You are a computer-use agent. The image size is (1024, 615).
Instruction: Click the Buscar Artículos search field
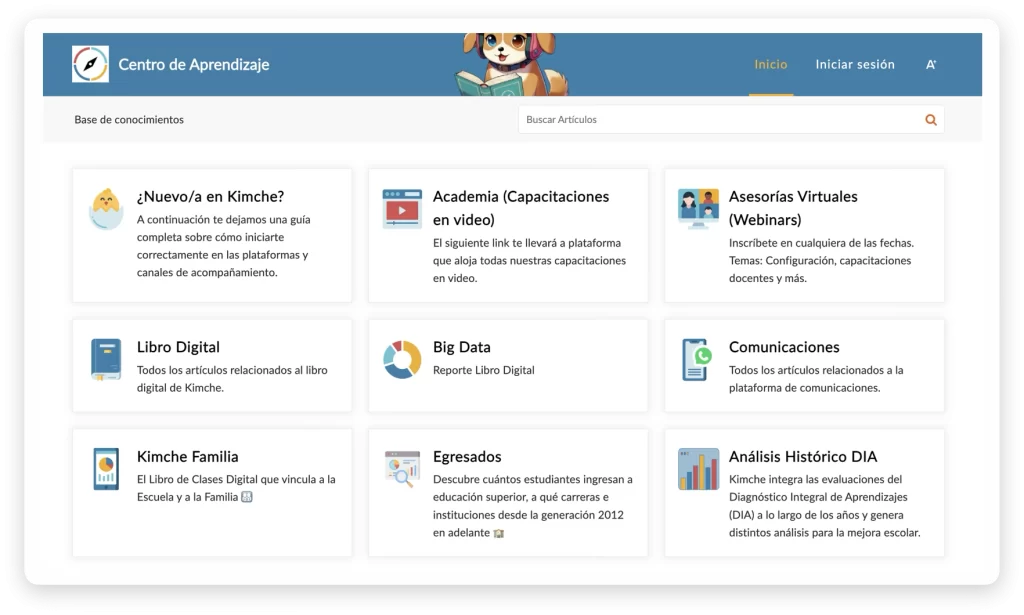731,119
